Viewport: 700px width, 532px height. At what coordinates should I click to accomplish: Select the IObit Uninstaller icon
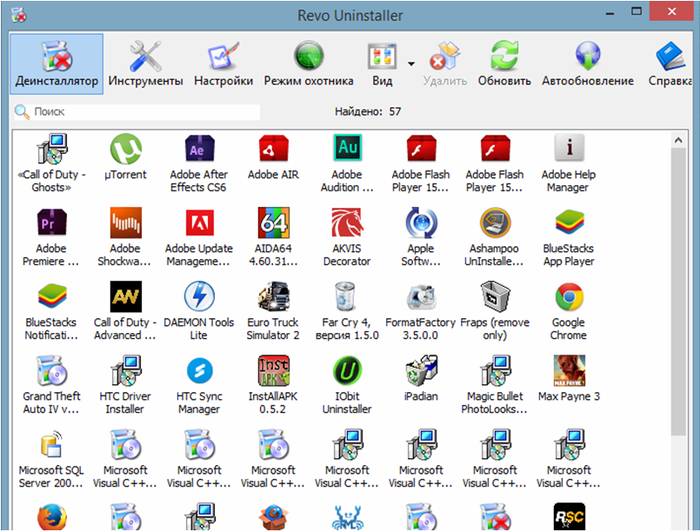(x=346, y=371)
